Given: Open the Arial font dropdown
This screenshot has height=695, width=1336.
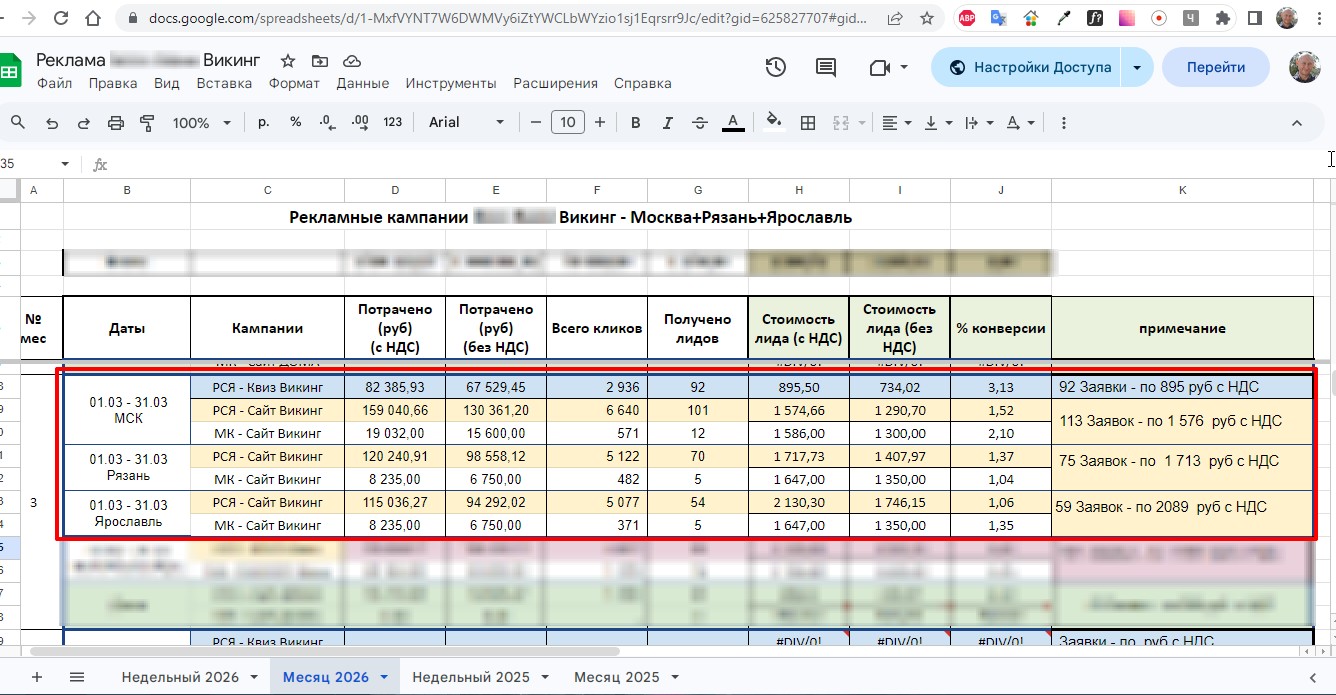Looking at the screenshot, I should tap(467, 122).
